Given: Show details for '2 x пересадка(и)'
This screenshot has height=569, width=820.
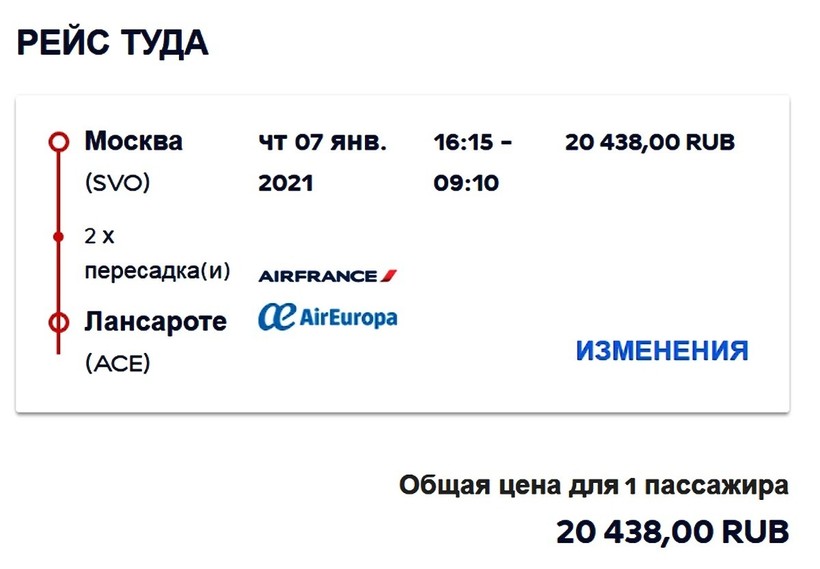Looking at the screenshot, I should (156, 255).
